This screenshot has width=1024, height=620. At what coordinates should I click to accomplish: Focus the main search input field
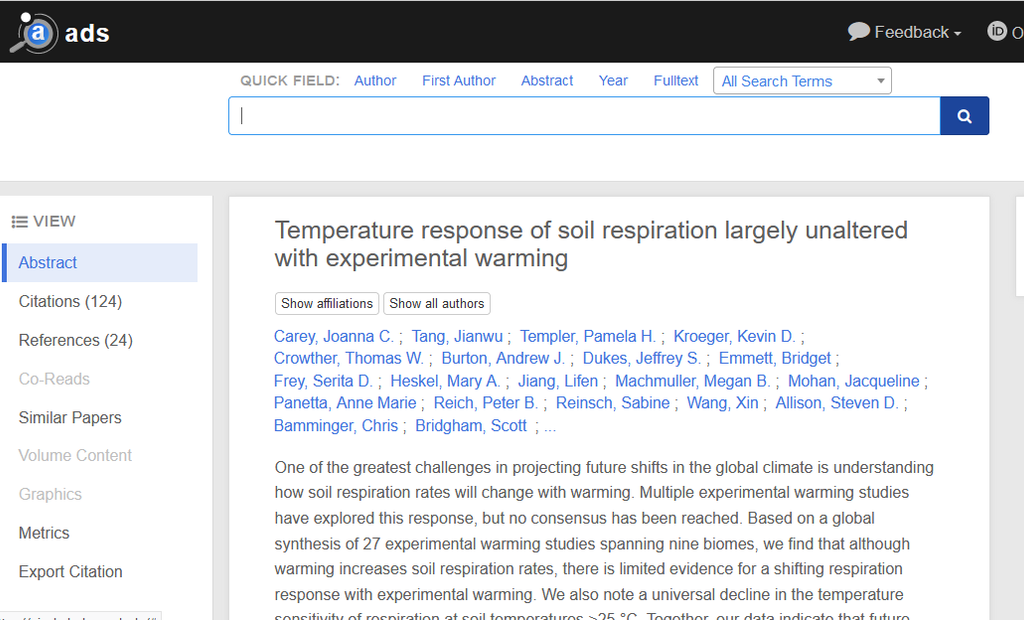click(584, 116)
